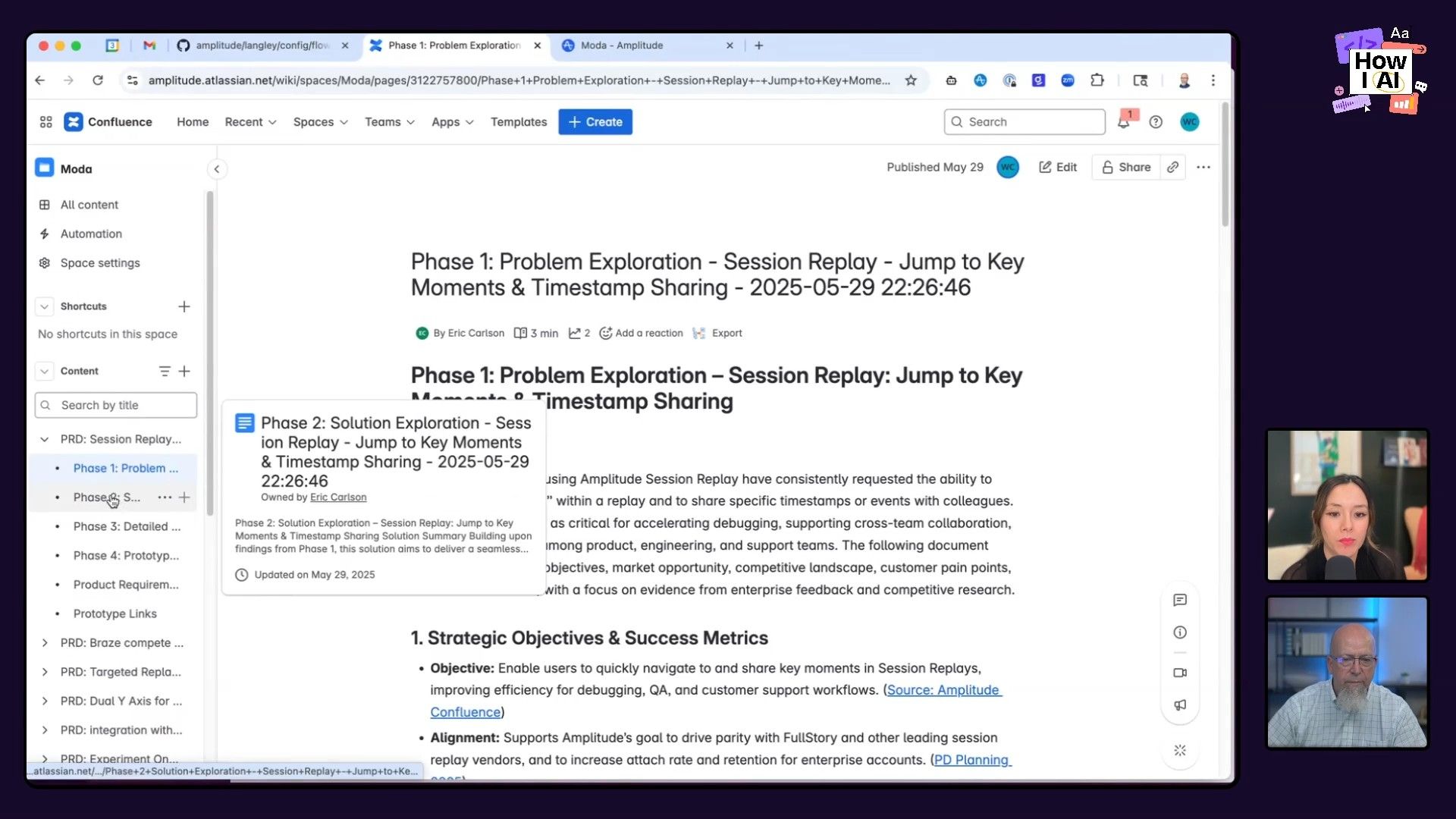Expand PRD: Braze compete tree item
Viewport: 1456px width, 819px height.
click(x=44, y=643)
